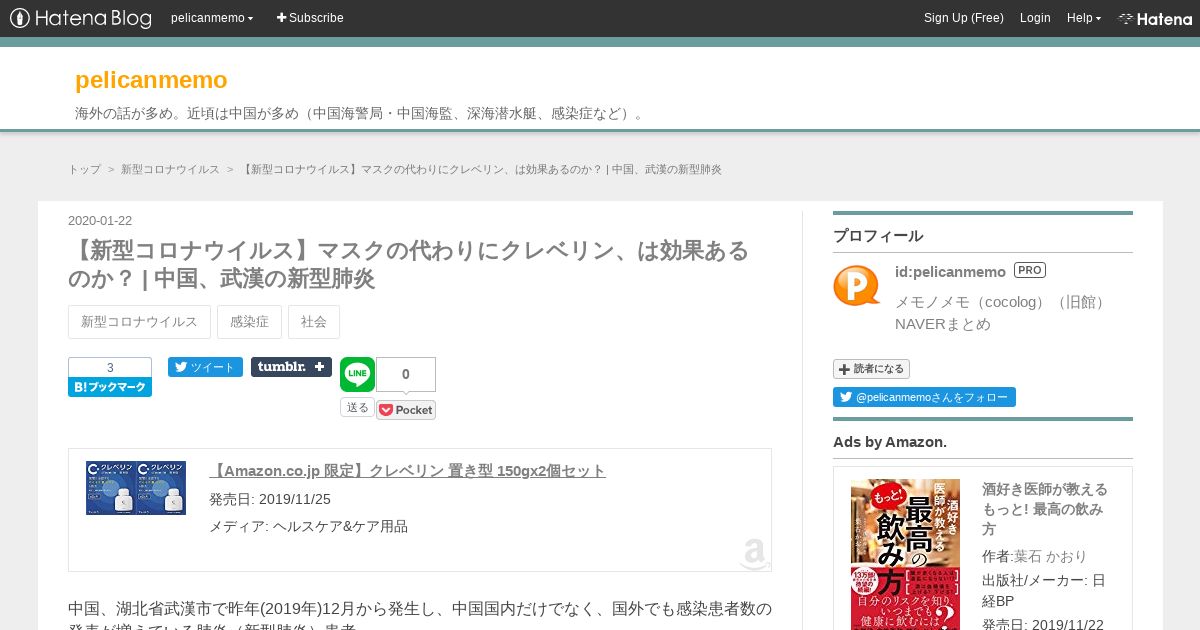The image size is (1200, 630).
Task: Open the pelicanmemo blog title
Action: click(x=151, y=80)
